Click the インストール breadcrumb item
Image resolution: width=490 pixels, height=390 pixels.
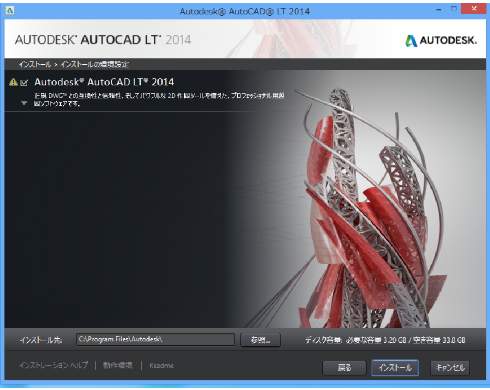(35, 64)
